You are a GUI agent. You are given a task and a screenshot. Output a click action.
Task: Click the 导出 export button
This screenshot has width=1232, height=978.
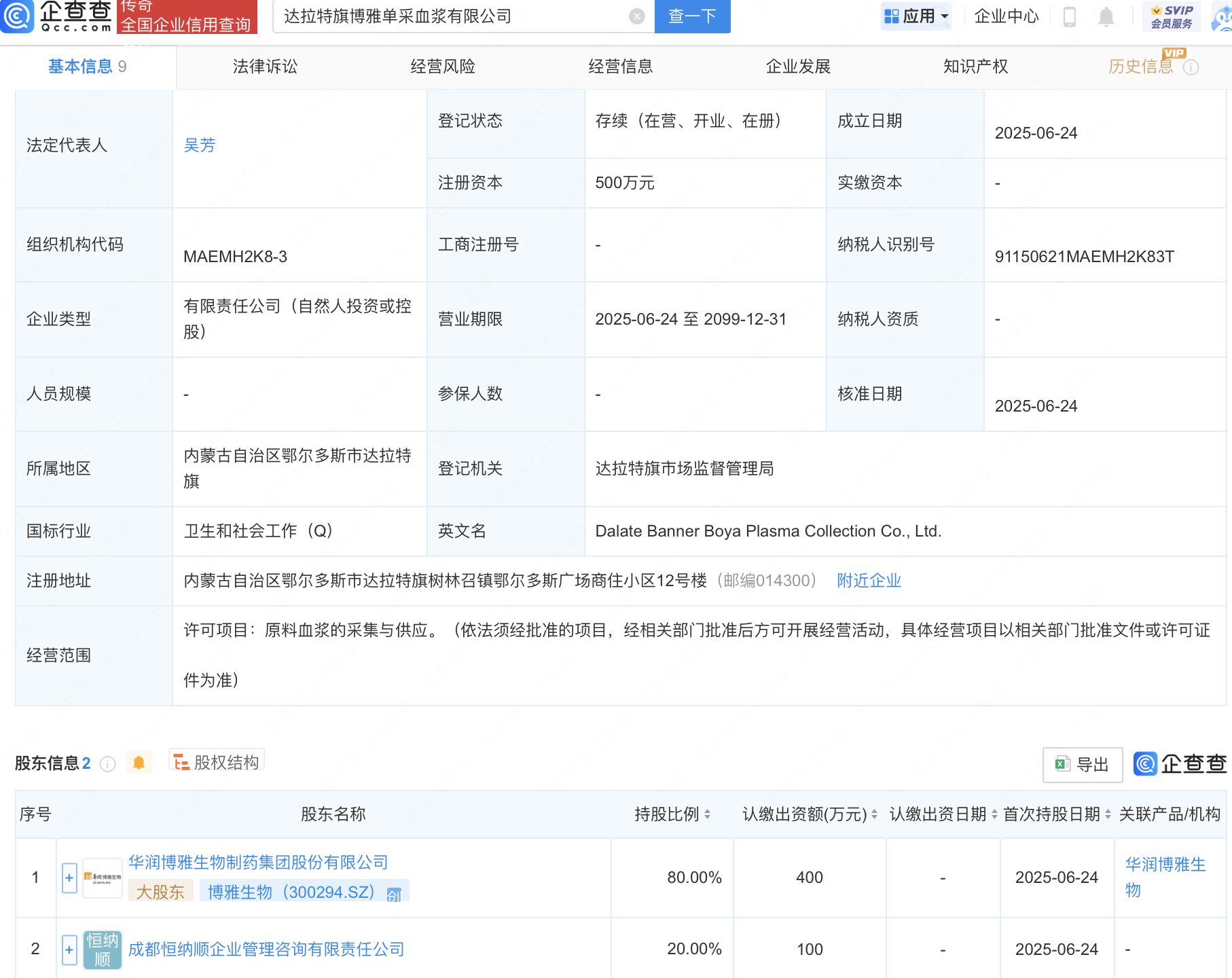point(1083,765)
